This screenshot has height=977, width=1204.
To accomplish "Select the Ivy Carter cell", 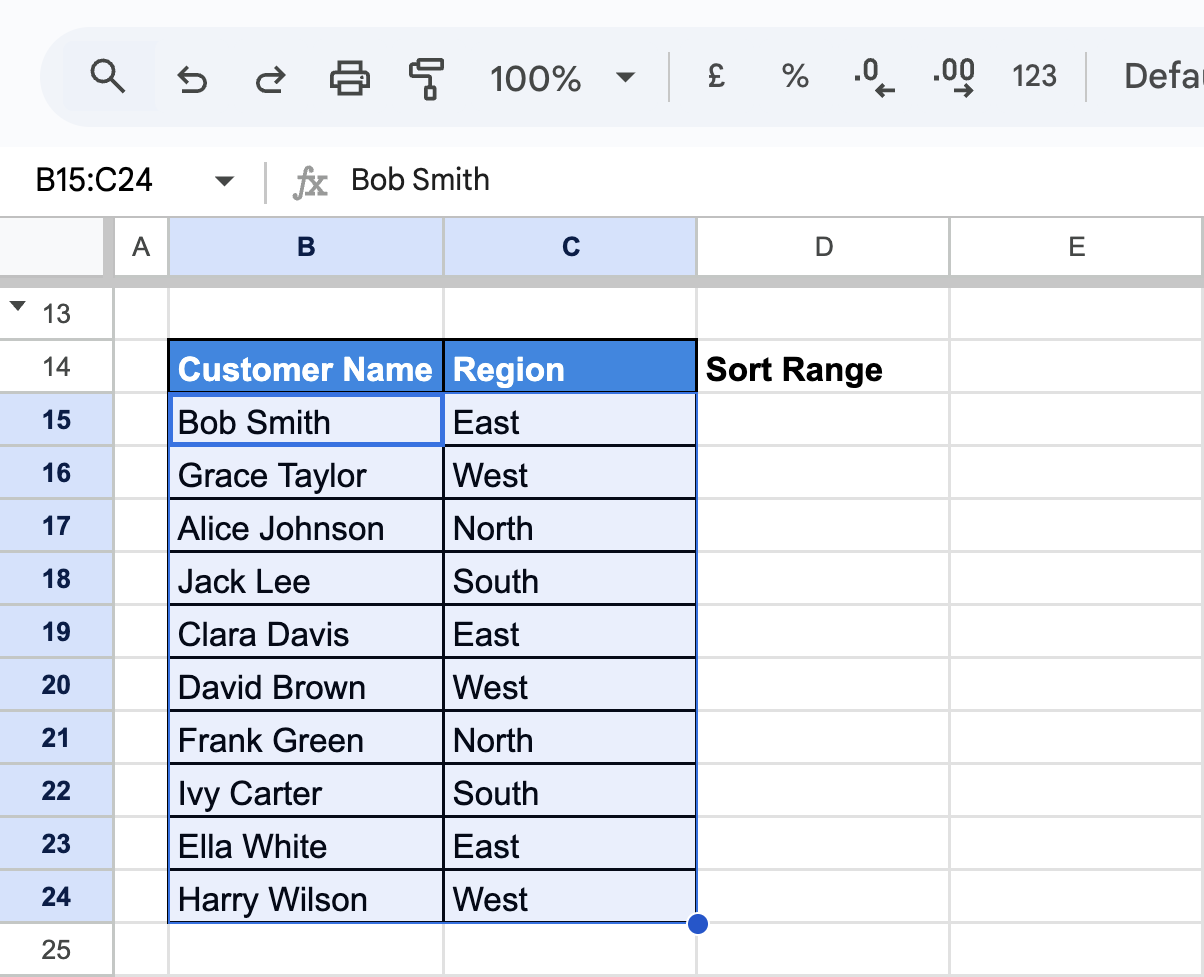I will coord(306,791).
